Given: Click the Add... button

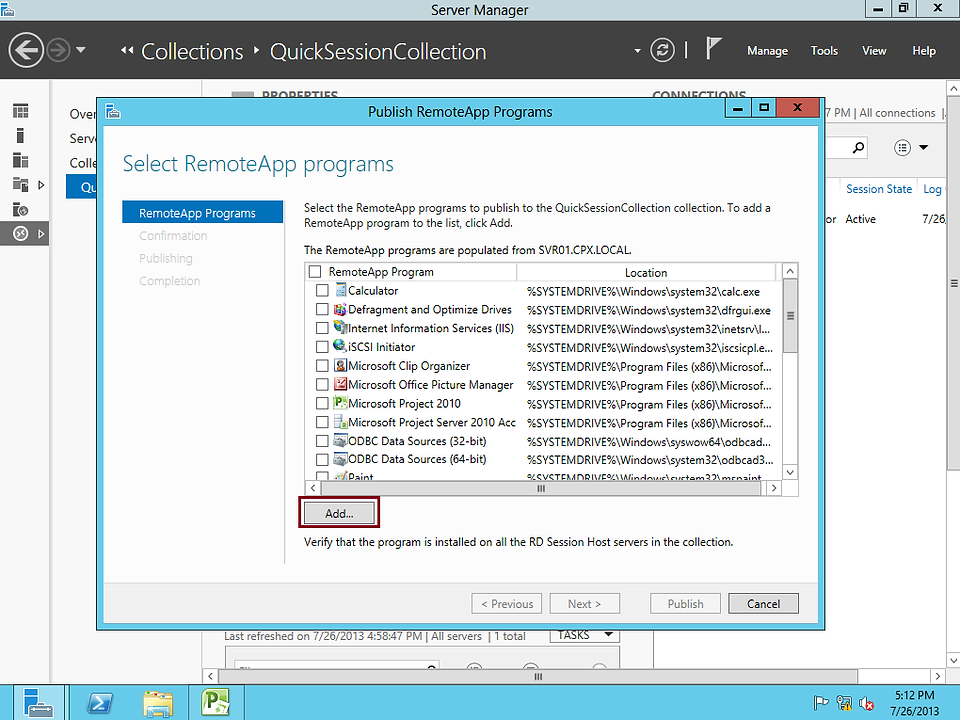Looking at the screenshot, I should [x=339, y=513].
